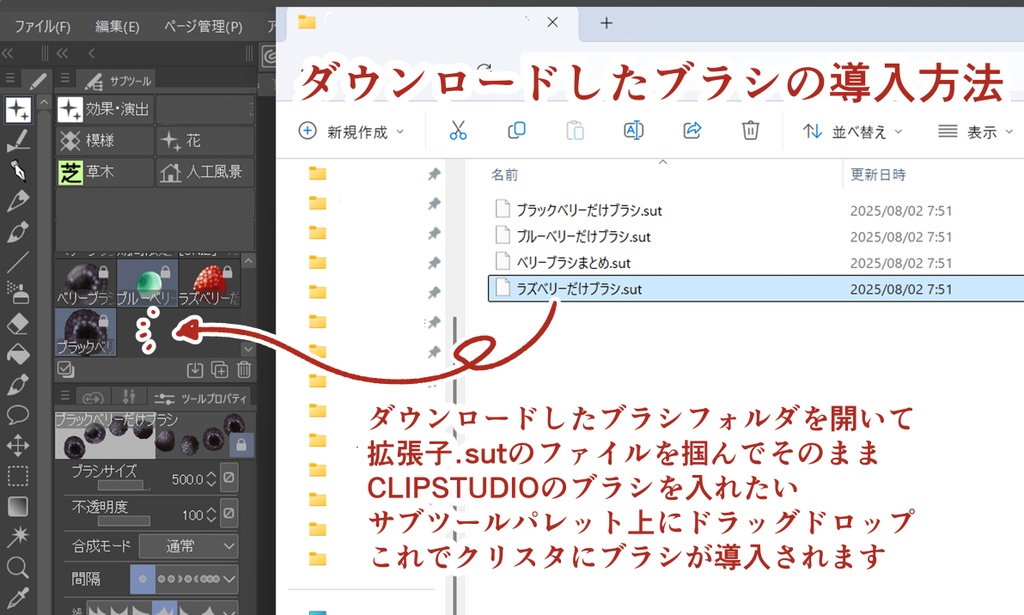Click the 名前 column header to sort files
This screenshot has height=615, width=1024.
click(505, 174)
